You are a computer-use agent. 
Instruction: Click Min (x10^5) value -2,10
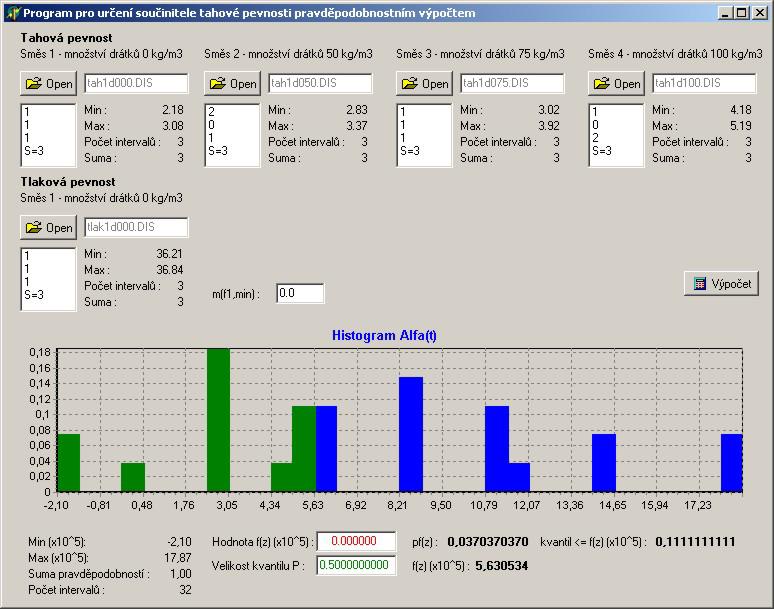[179, 542]
